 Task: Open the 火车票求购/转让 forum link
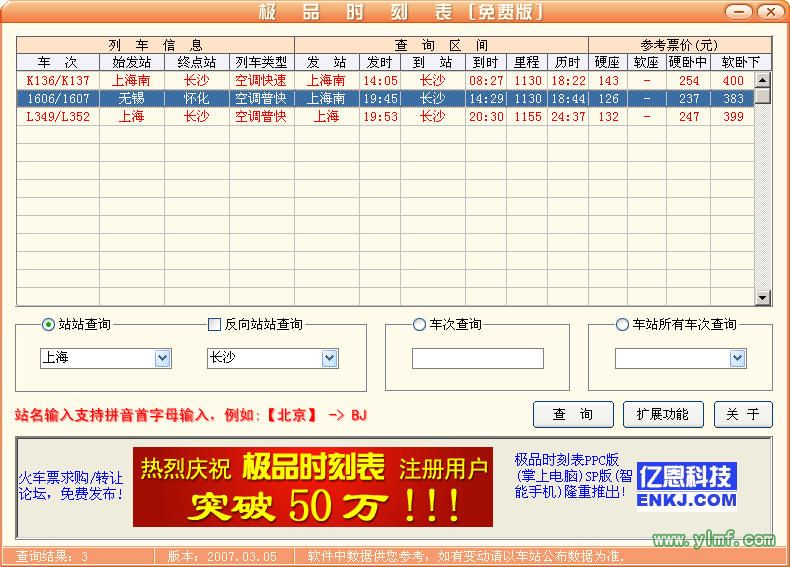[71, 485]
